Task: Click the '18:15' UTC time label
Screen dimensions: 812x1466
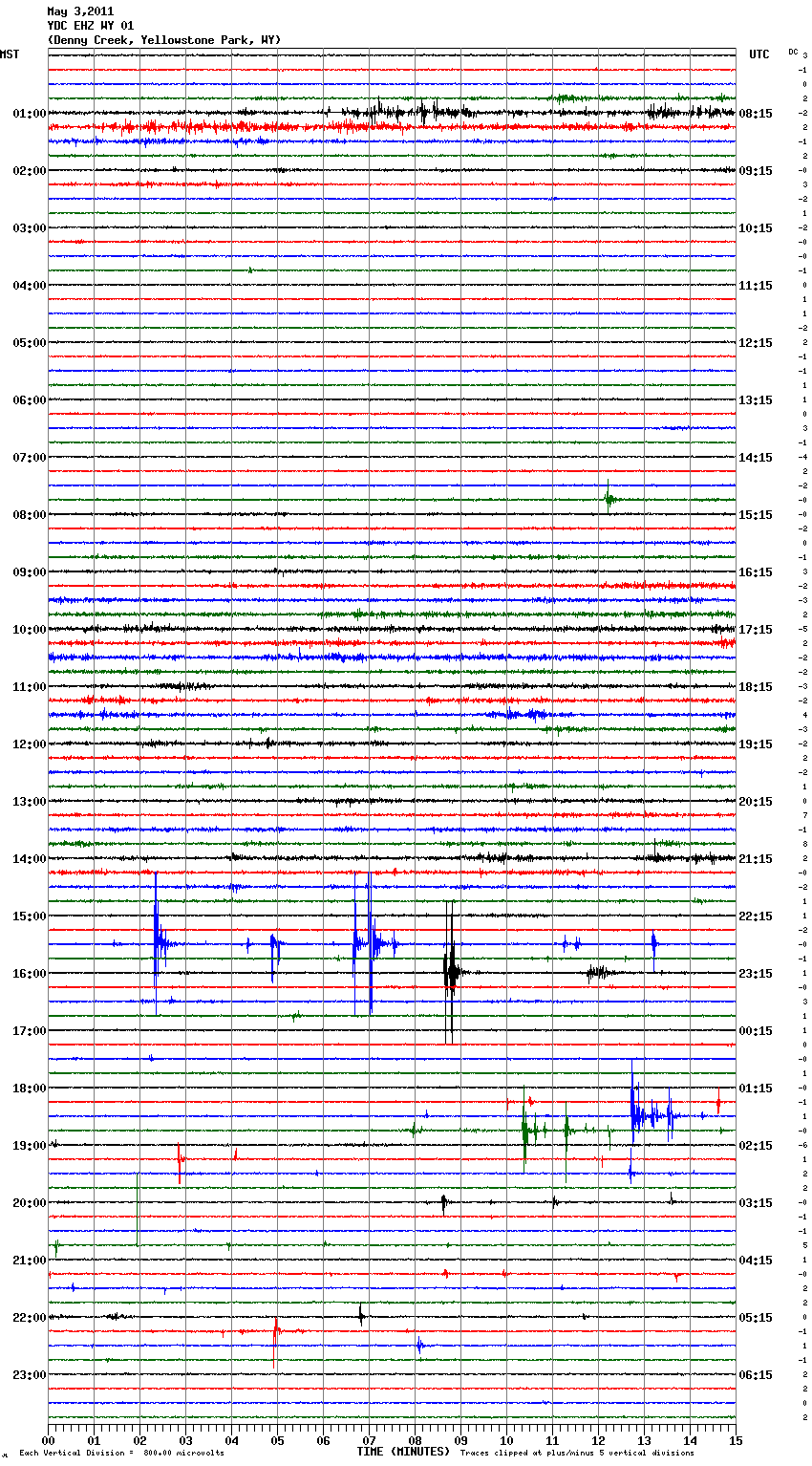Action: click(x=756, y=687)
